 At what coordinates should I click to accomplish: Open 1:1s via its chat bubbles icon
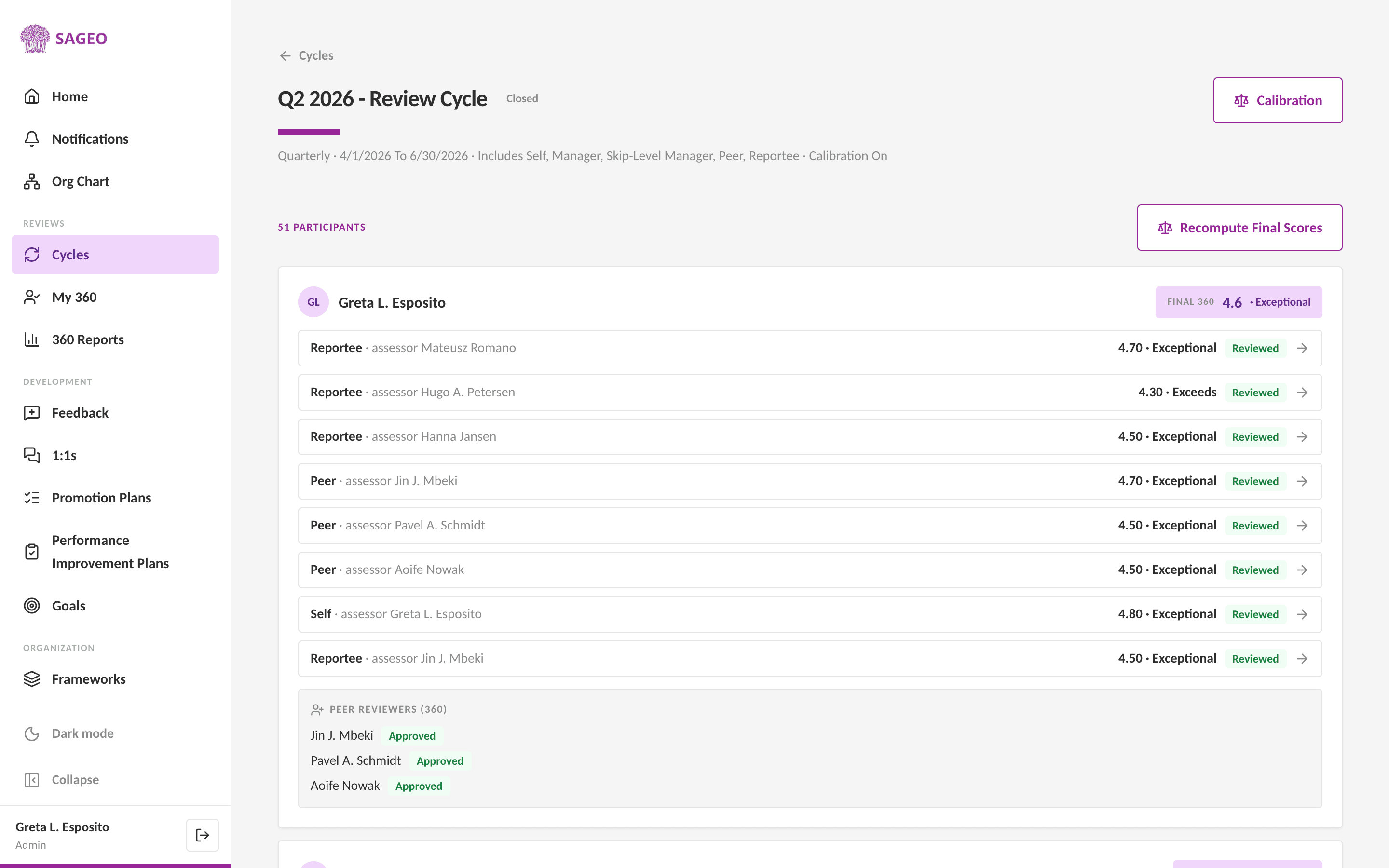click(31, 455)
